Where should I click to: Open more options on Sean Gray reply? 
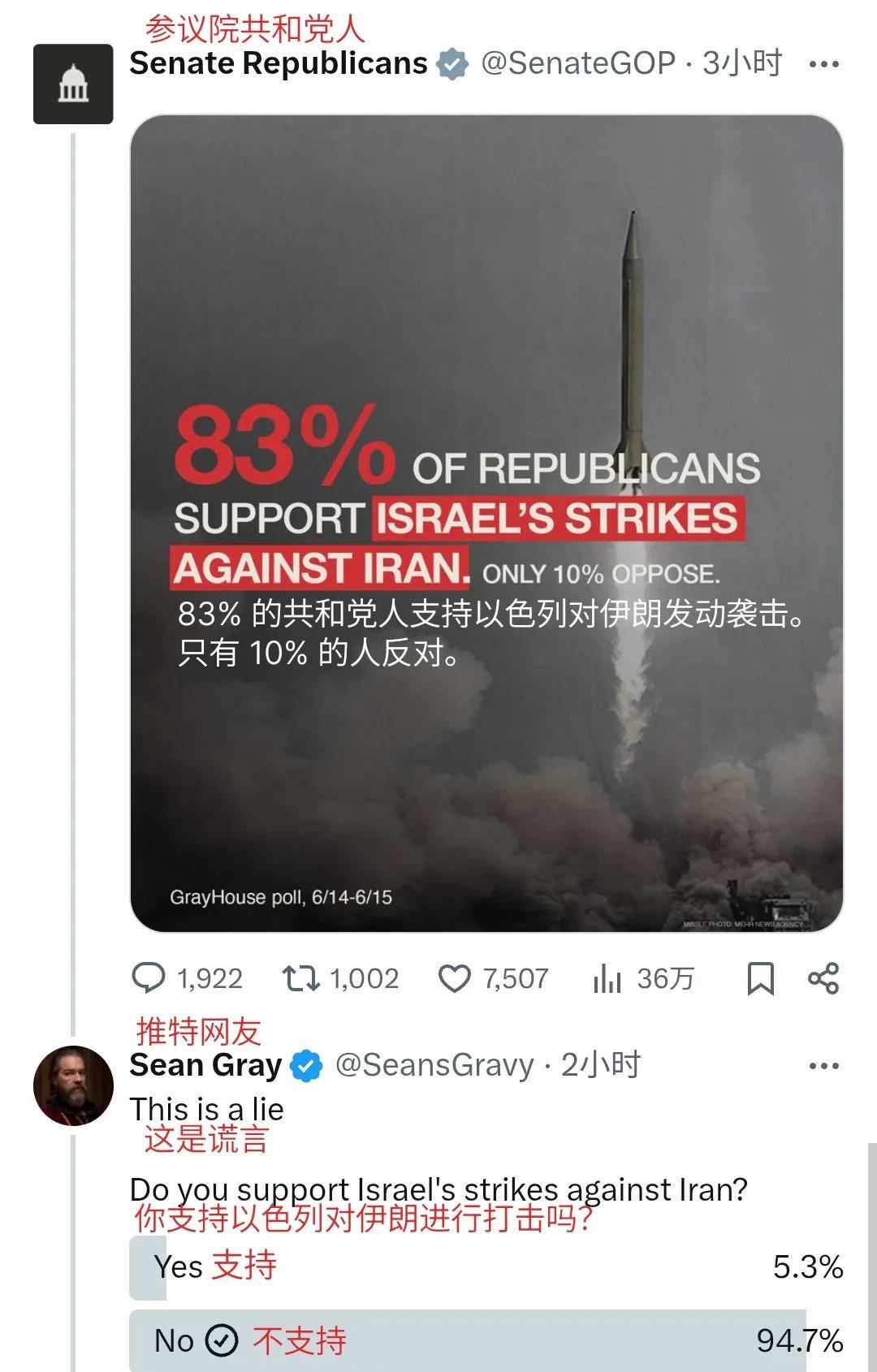tap(824, 1066)
